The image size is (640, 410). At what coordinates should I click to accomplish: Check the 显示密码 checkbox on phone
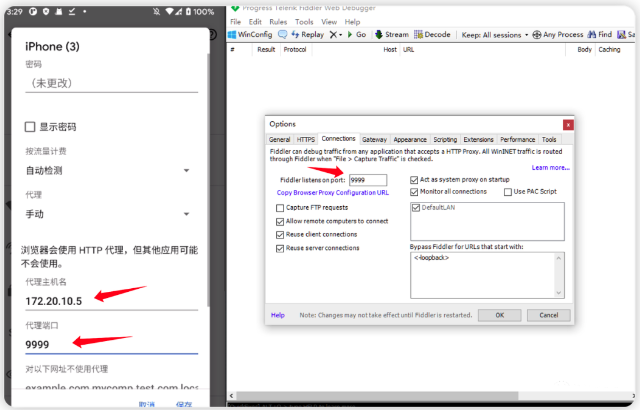(x=30, y=127)
